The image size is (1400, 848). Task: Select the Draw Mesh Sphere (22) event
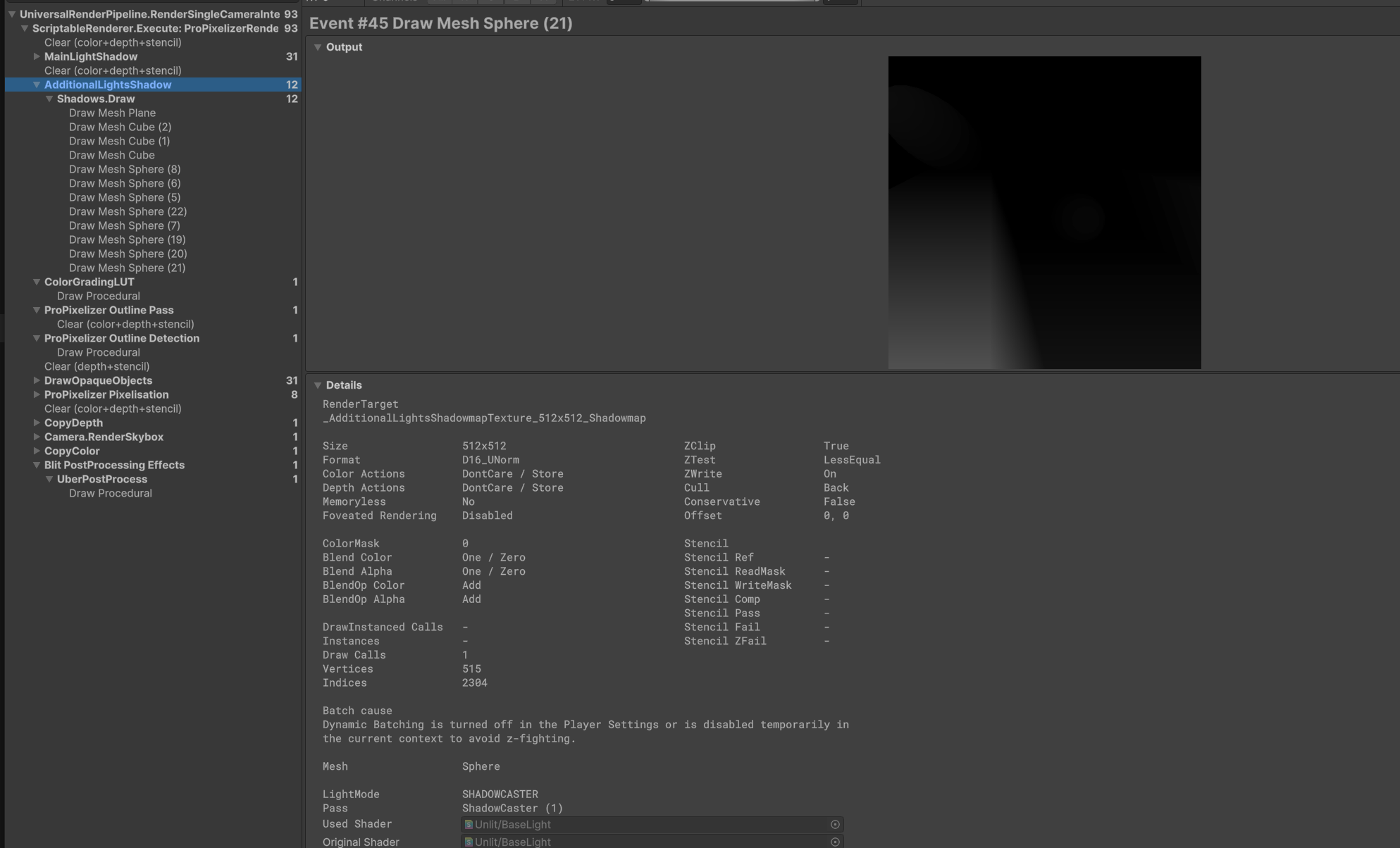(128, 211)
